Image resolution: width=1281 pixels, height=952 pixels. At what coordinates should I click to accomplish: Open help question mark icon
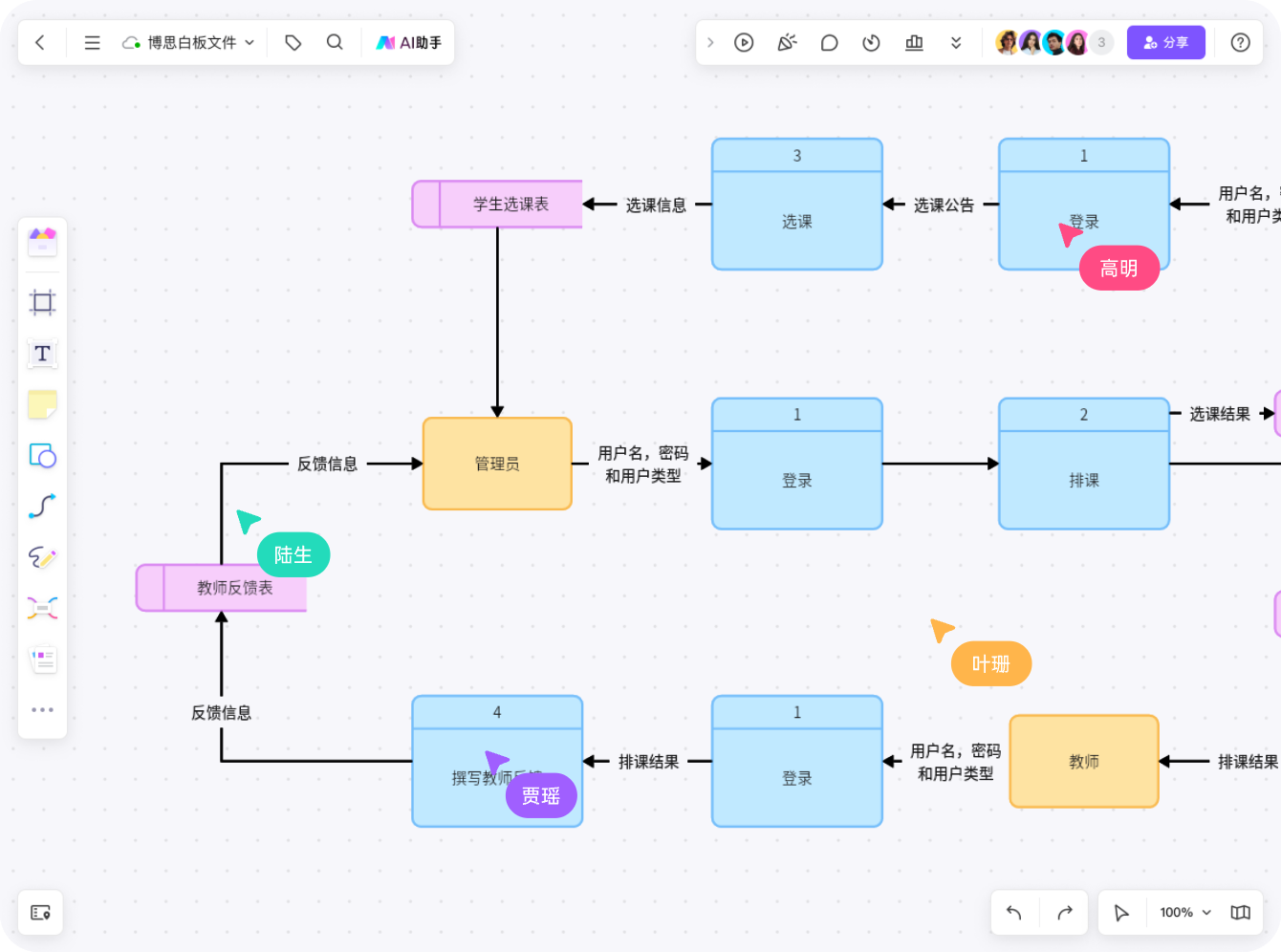click(1240, 42)
